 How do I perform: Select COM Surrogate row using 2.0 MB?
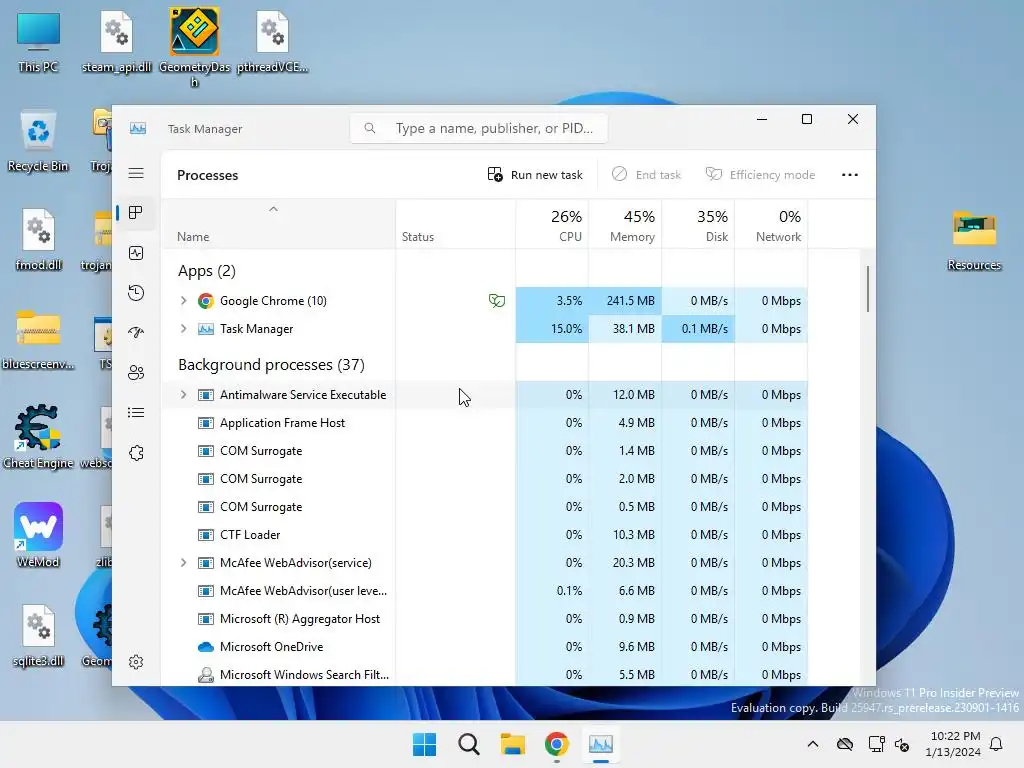point(484,479)
